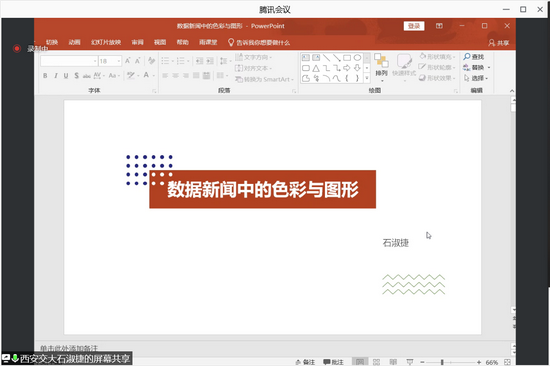Screen dimensions: 550x366
Task: Decrease the list indent level
Action: pos(199,61)
